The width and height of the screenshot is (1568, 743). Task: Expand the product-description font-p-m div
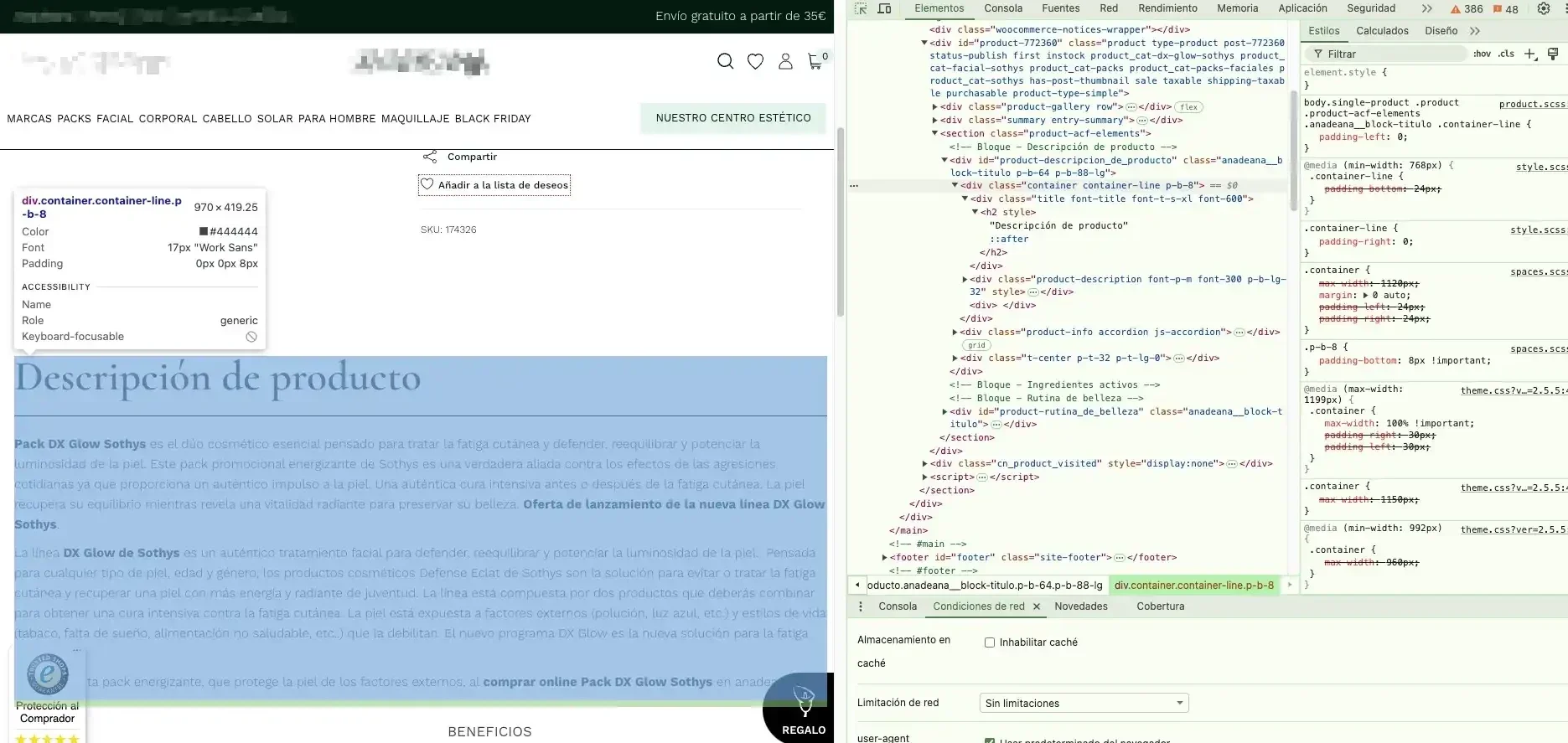point(965,279)
